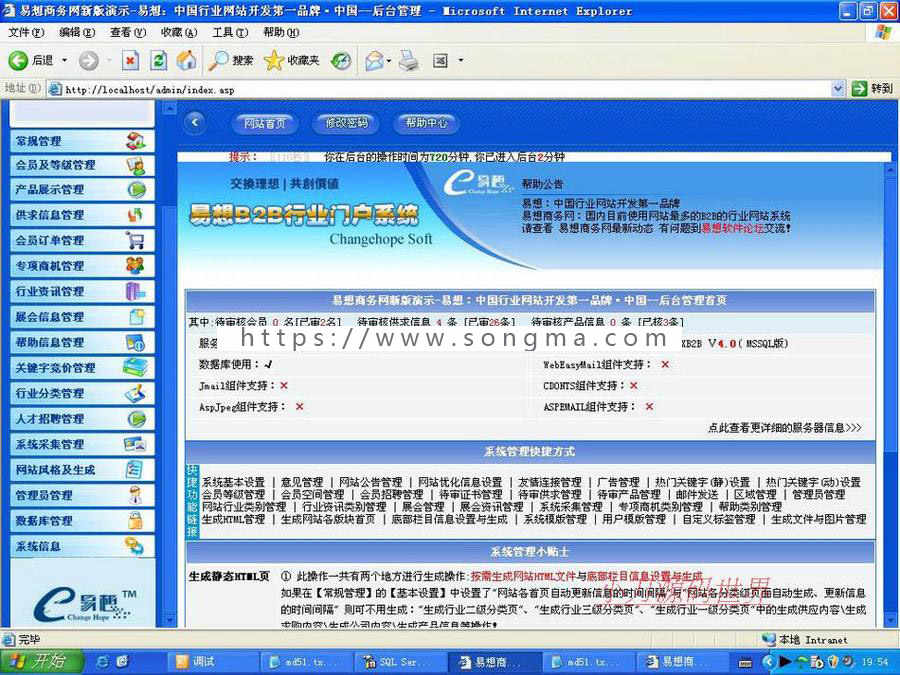Click the 系统信息 sidebar icon
The image size is (900, 675).
pyautogui.click(x=135, y=546)
